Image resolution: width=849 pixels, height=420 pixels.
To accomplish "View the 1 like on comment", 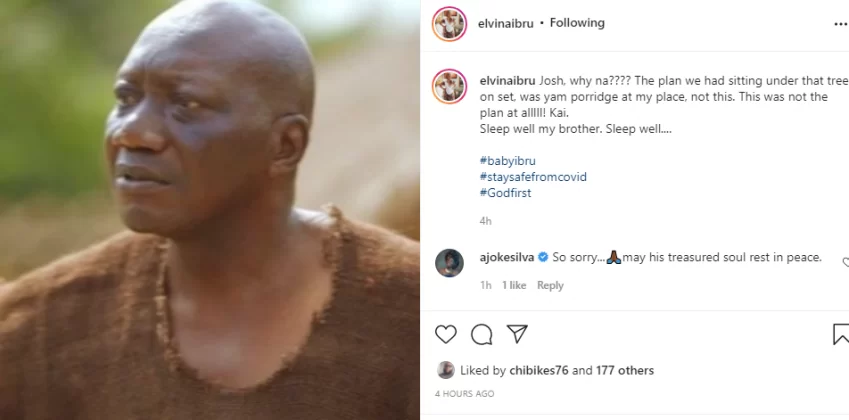I will (514, 285).
